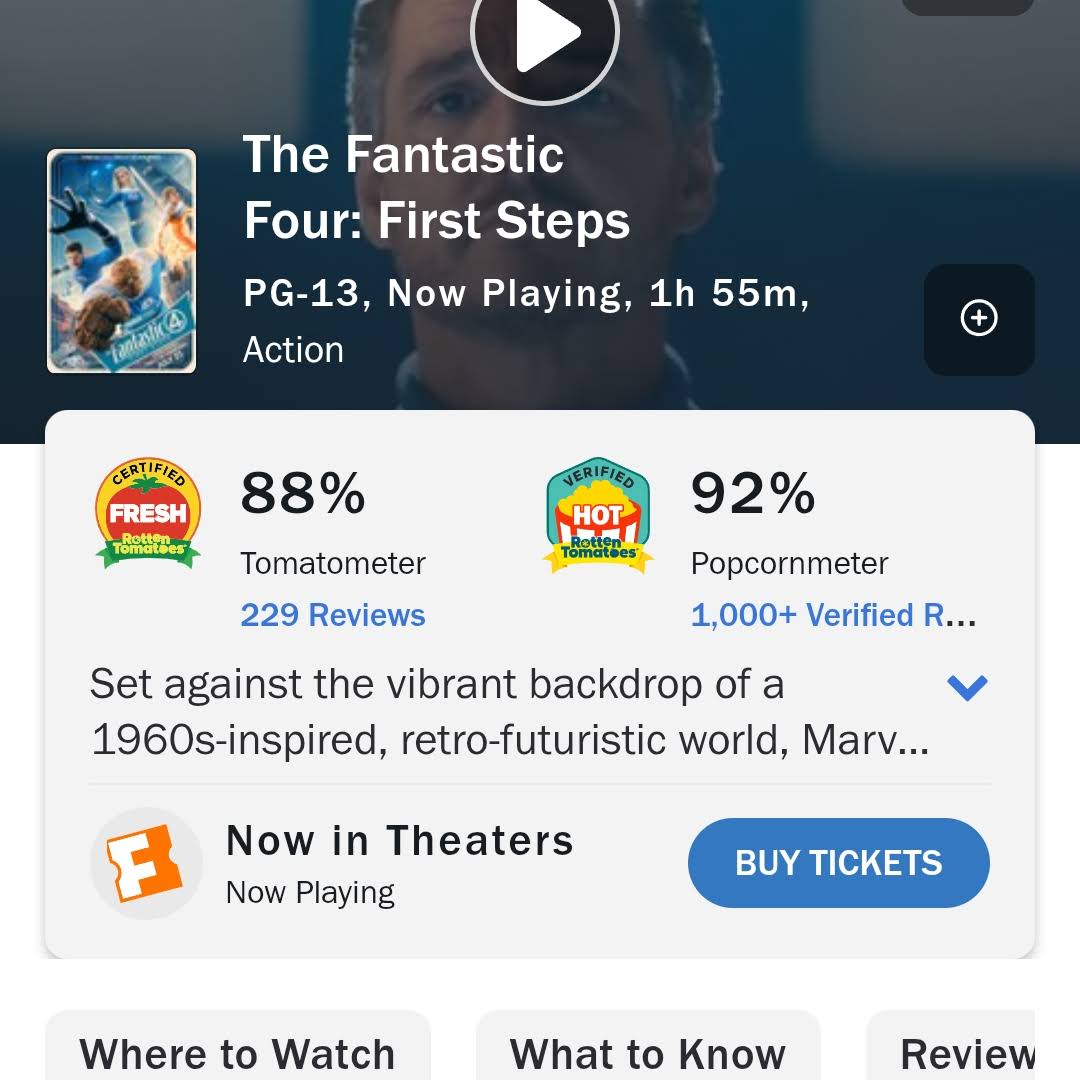
Task: Go to the Reviews tab
Action: coord(966,1053)
